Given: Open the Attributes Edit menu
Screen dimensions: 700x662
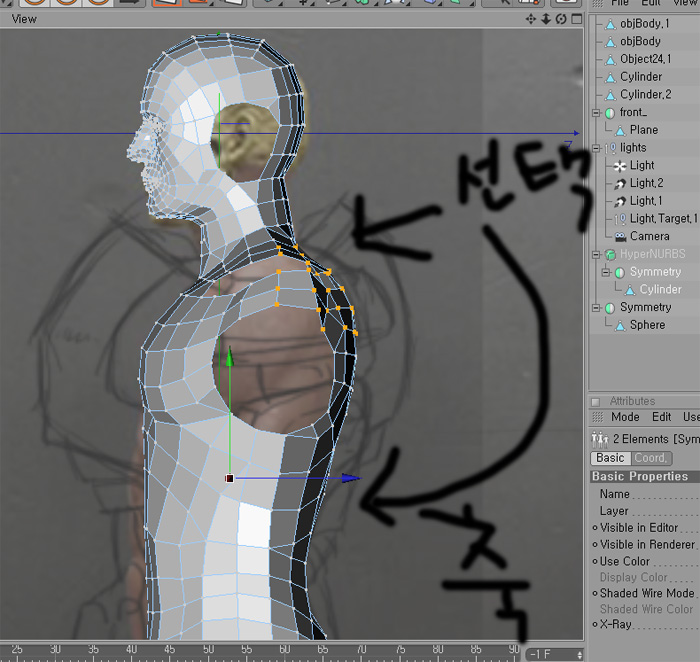Looking at the screenshot, I should click(661, 417).
